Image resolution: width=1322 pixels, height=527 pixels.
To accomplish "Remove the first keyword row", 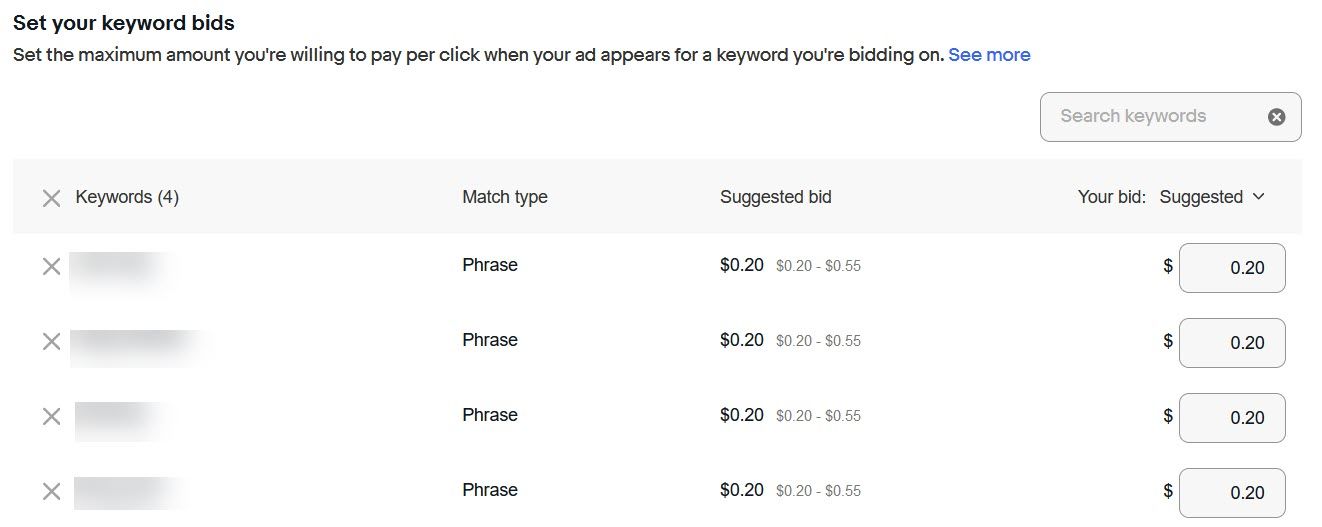I will (51, 266).
